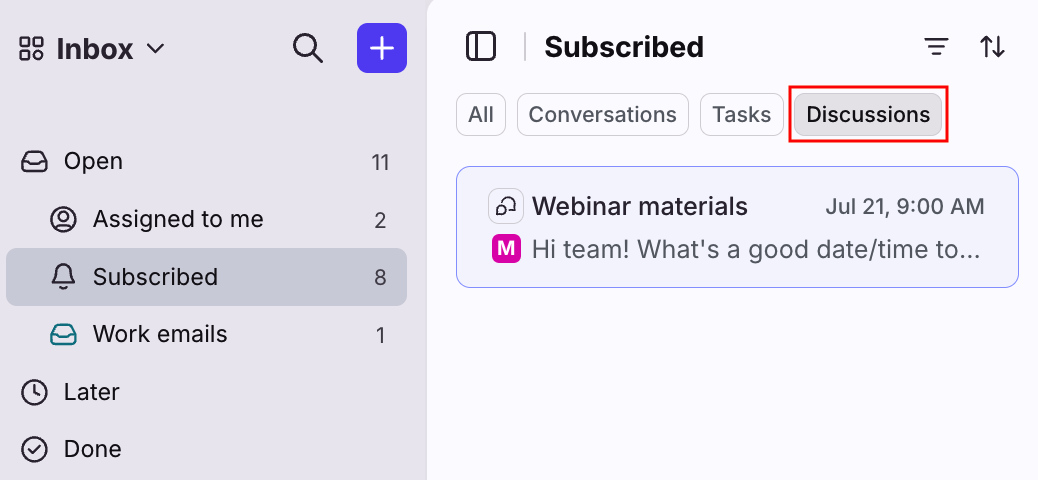Switch to the Conversations tab

click(602, 115)
